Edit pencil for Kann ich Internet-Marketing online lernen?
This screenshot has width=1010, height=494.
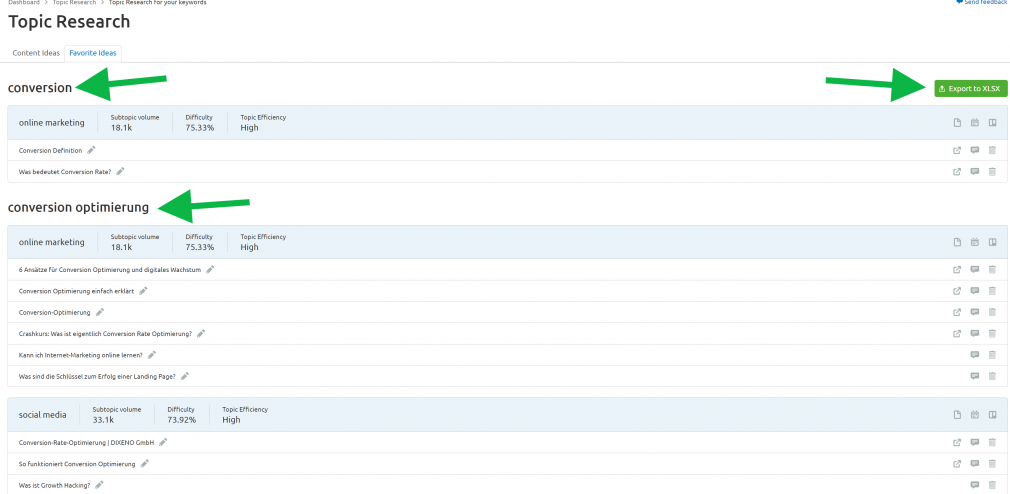(x=152, y=354)
